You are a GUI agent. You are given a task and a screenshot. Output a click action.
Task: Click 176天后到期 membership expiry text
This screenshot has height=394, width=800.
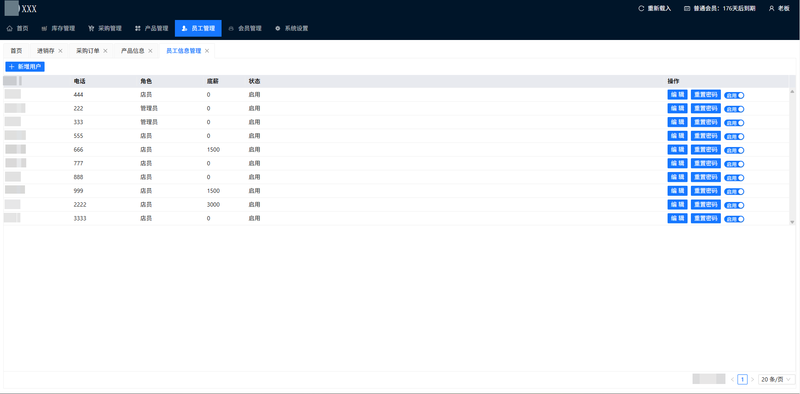tap(739, 9)
